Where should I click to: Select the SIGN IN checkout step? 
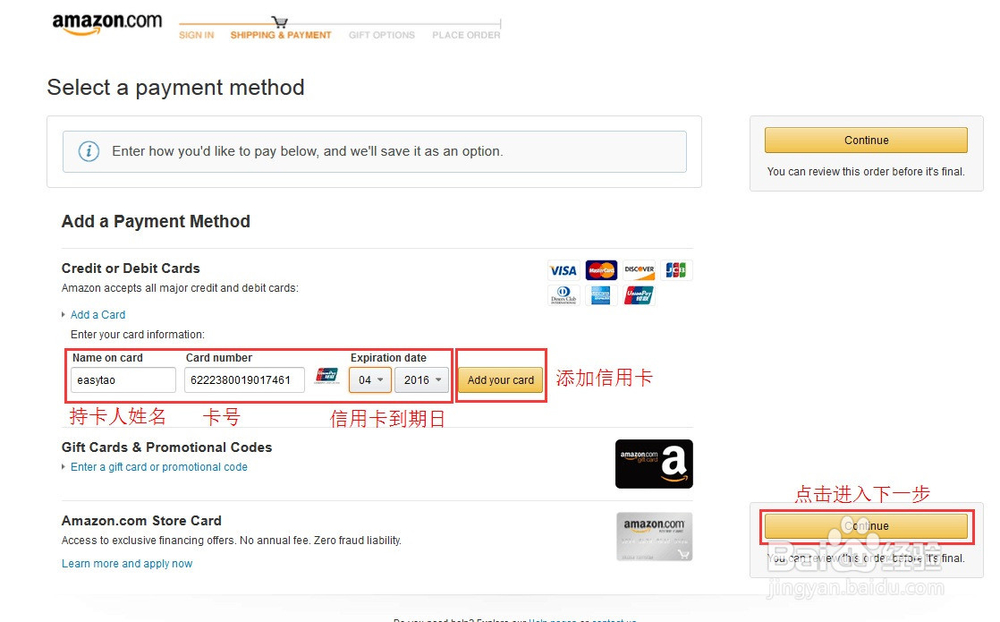[x=196, y=35]
